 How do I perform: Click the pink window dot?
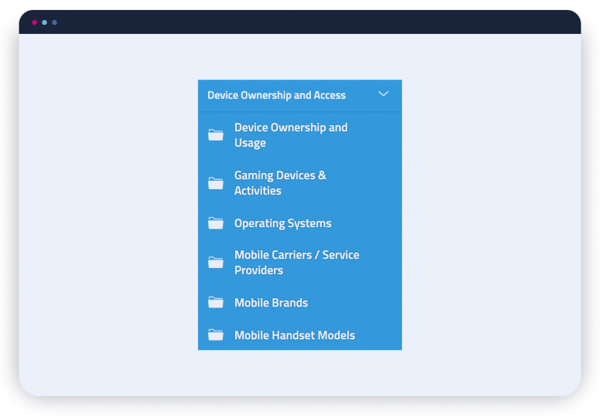click(x=34, y=23)
